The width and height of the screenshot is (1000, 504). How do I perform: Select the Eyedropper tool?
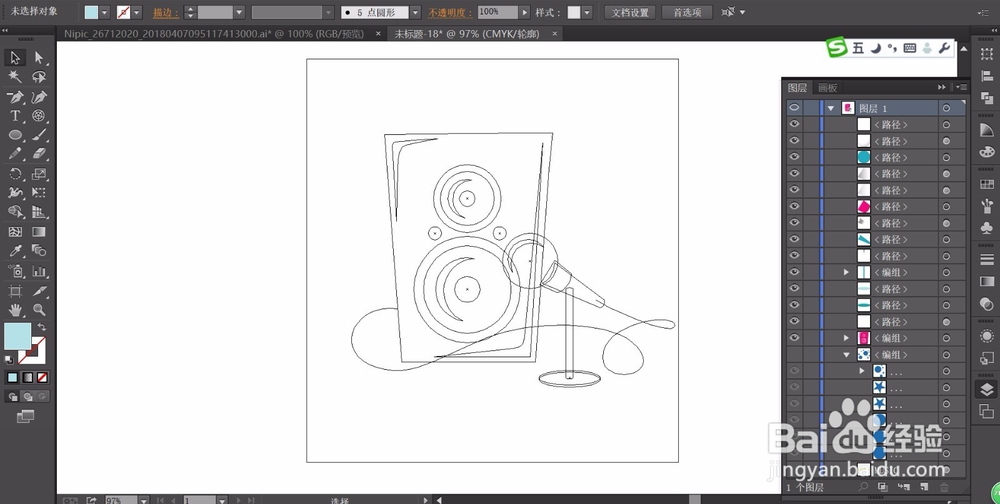(x=15, y=251)
